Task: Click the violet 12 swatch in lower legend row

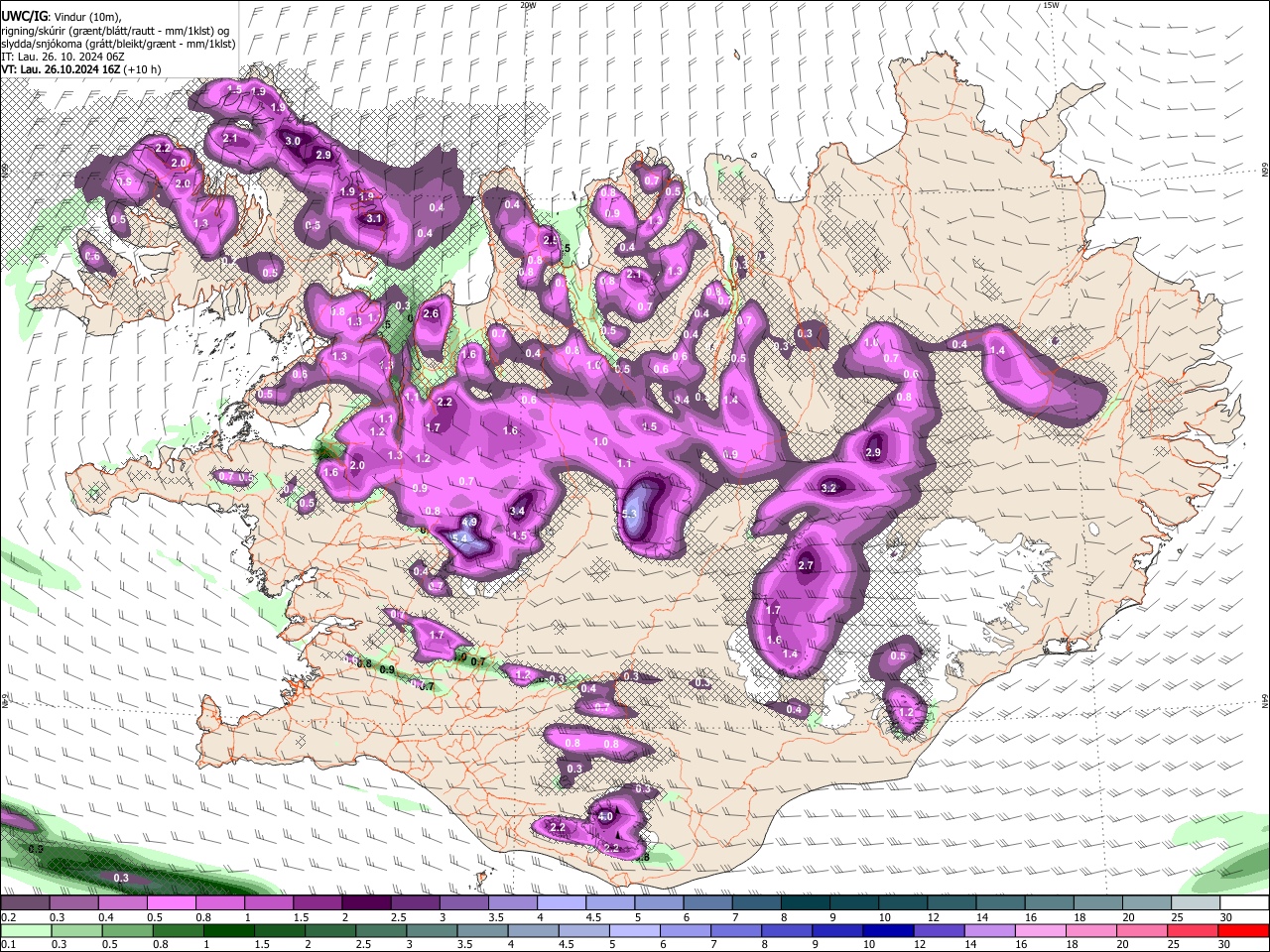Action: click(x=939, y=930)
